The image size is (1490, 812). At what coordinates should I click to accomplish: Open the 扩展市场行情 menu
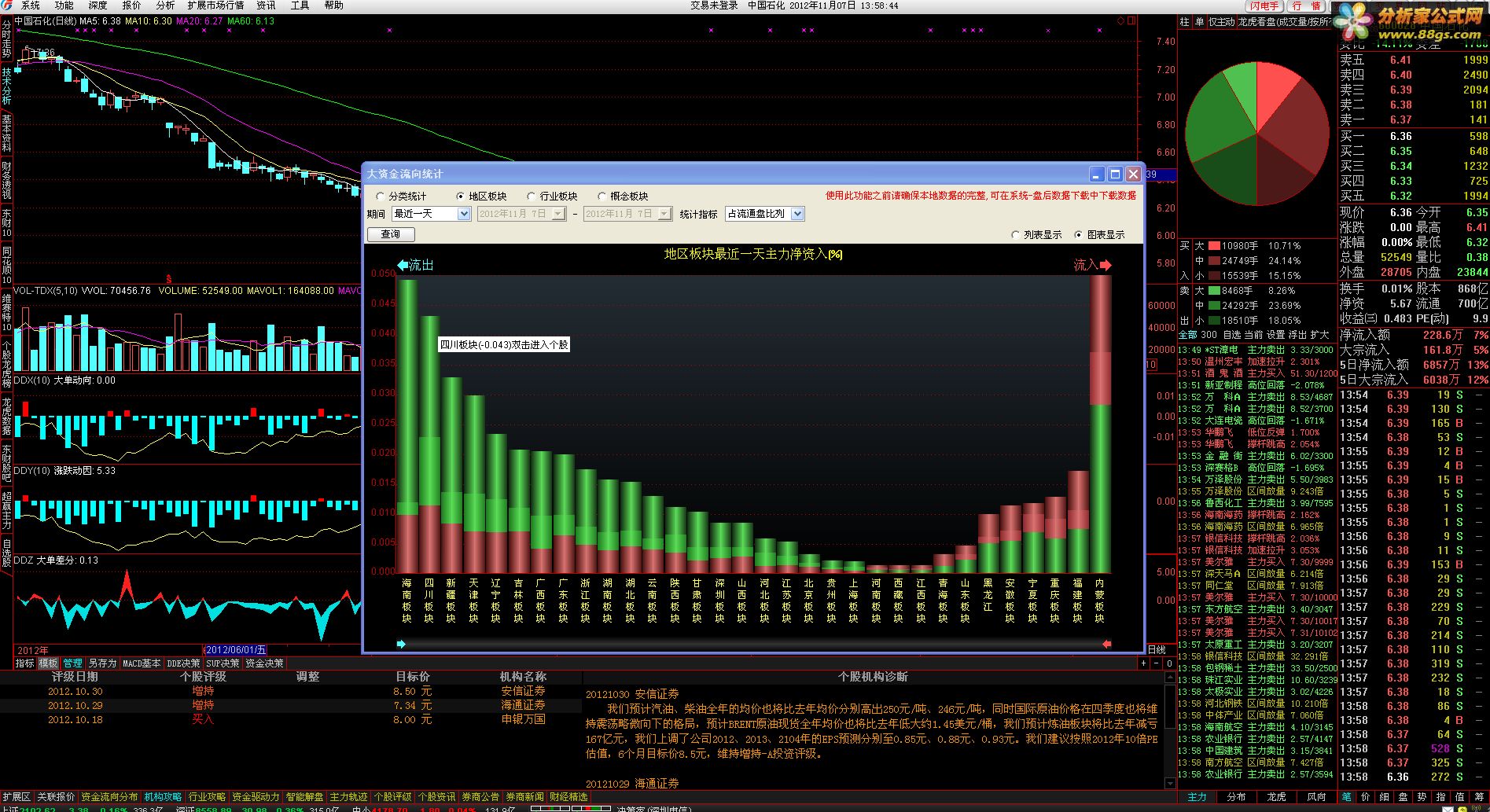pos(215,6)
